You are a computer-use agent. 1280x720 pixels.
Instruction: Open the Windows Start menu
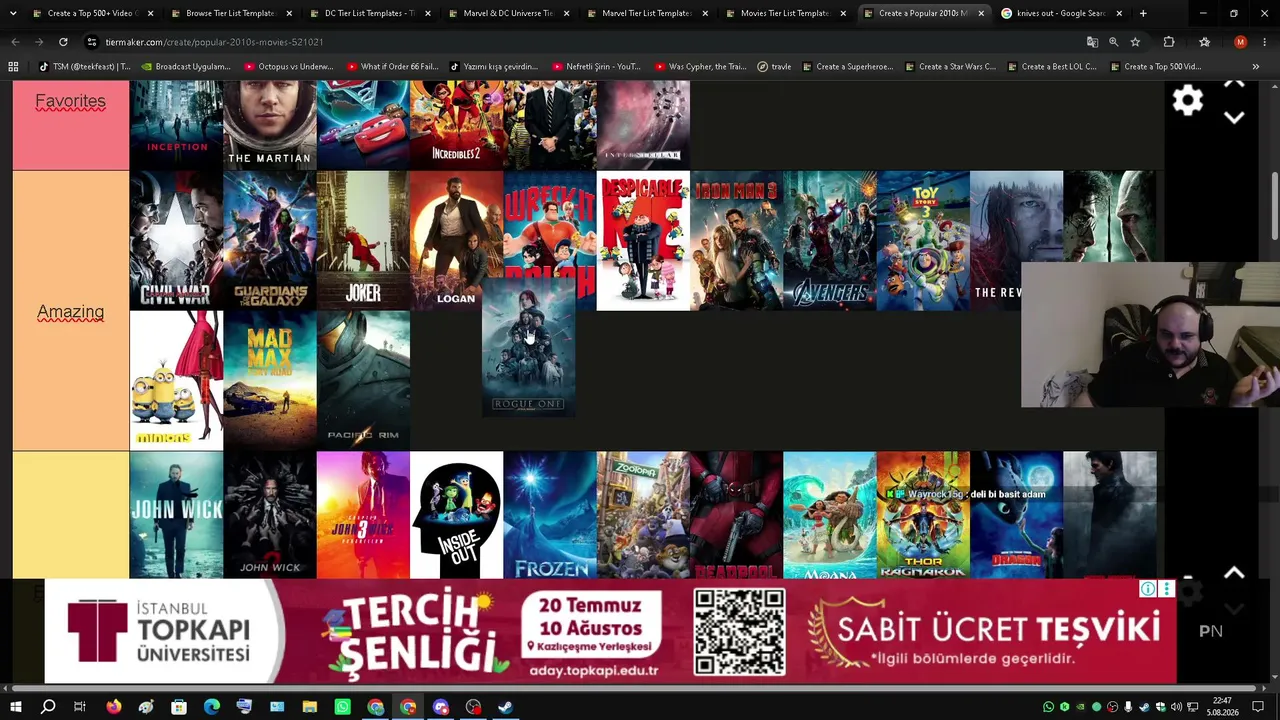pyautogui.click(x=15, y=707)
